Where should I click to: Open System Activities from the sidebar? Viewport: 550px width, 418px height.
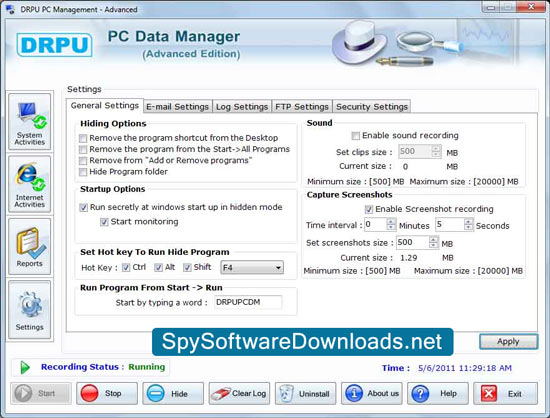coord(29,122)
